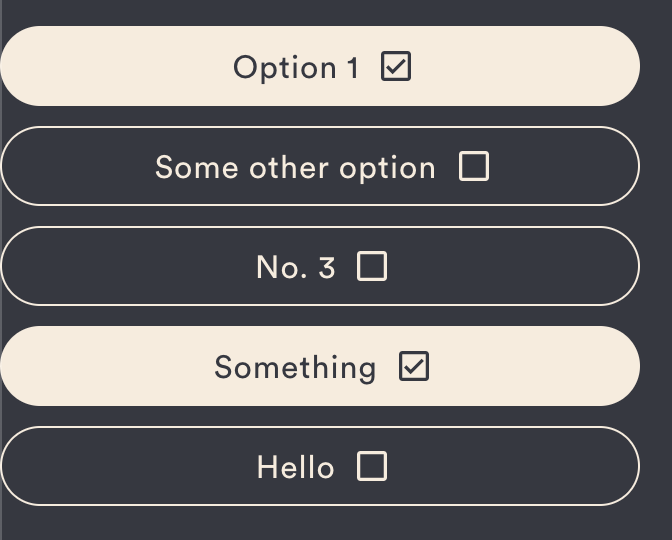
Task: Select the Some other option pill button
Action: click(80, 167)
